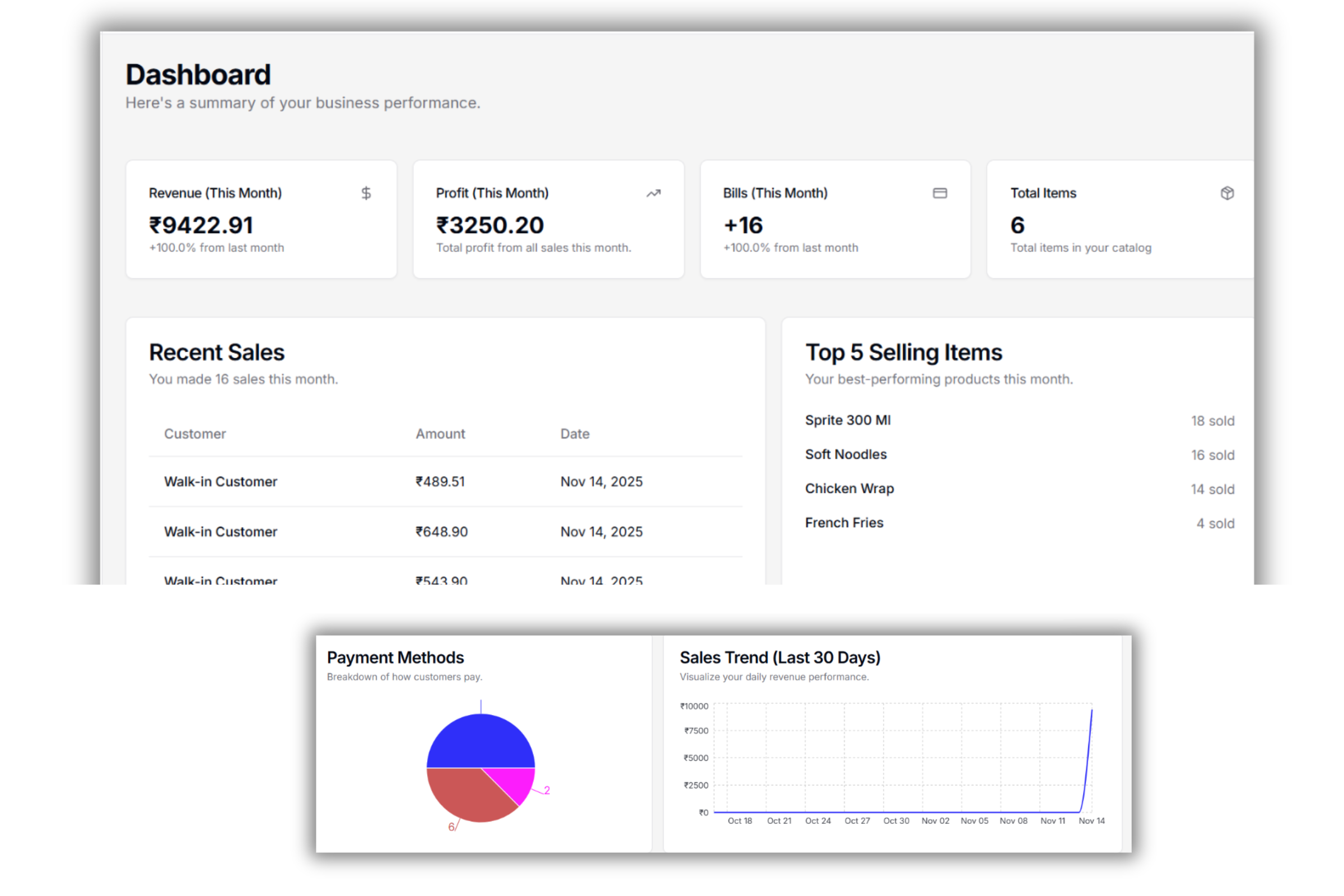
Task: Click the Soft Noodles entry
Action: [x=846, y=454]
